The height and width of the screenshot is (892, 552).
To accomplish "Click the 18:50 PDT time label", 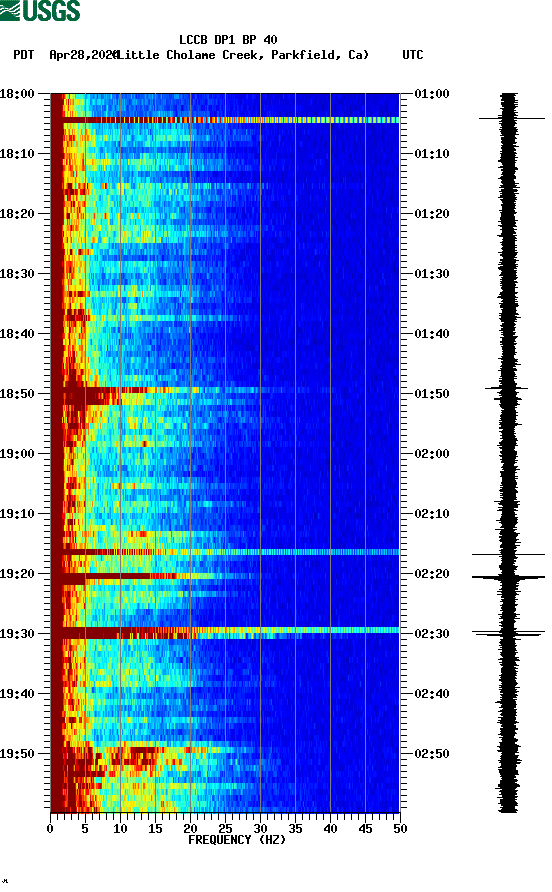I will click(x=17, y=394).
